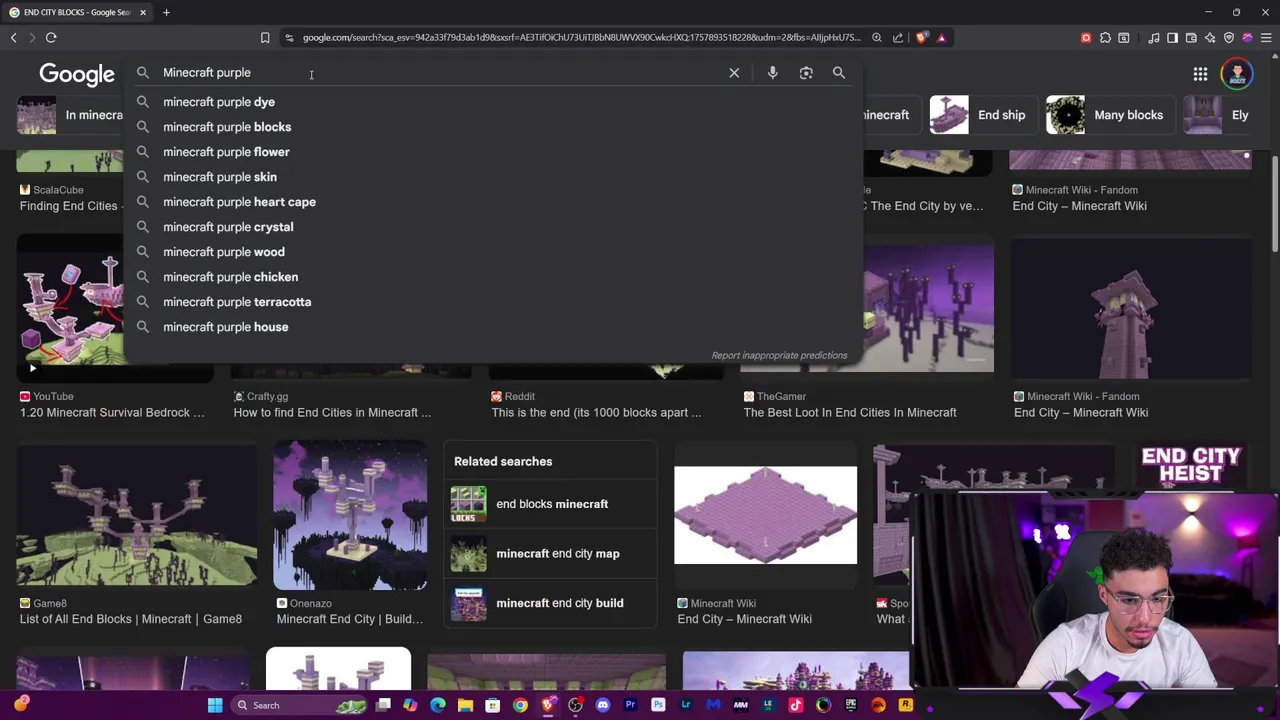Viewport: 1280px width, 720px height.
Task: Select the END CITY BLOCKS tab
Action: pyautogui.click(x=76, y=12)
